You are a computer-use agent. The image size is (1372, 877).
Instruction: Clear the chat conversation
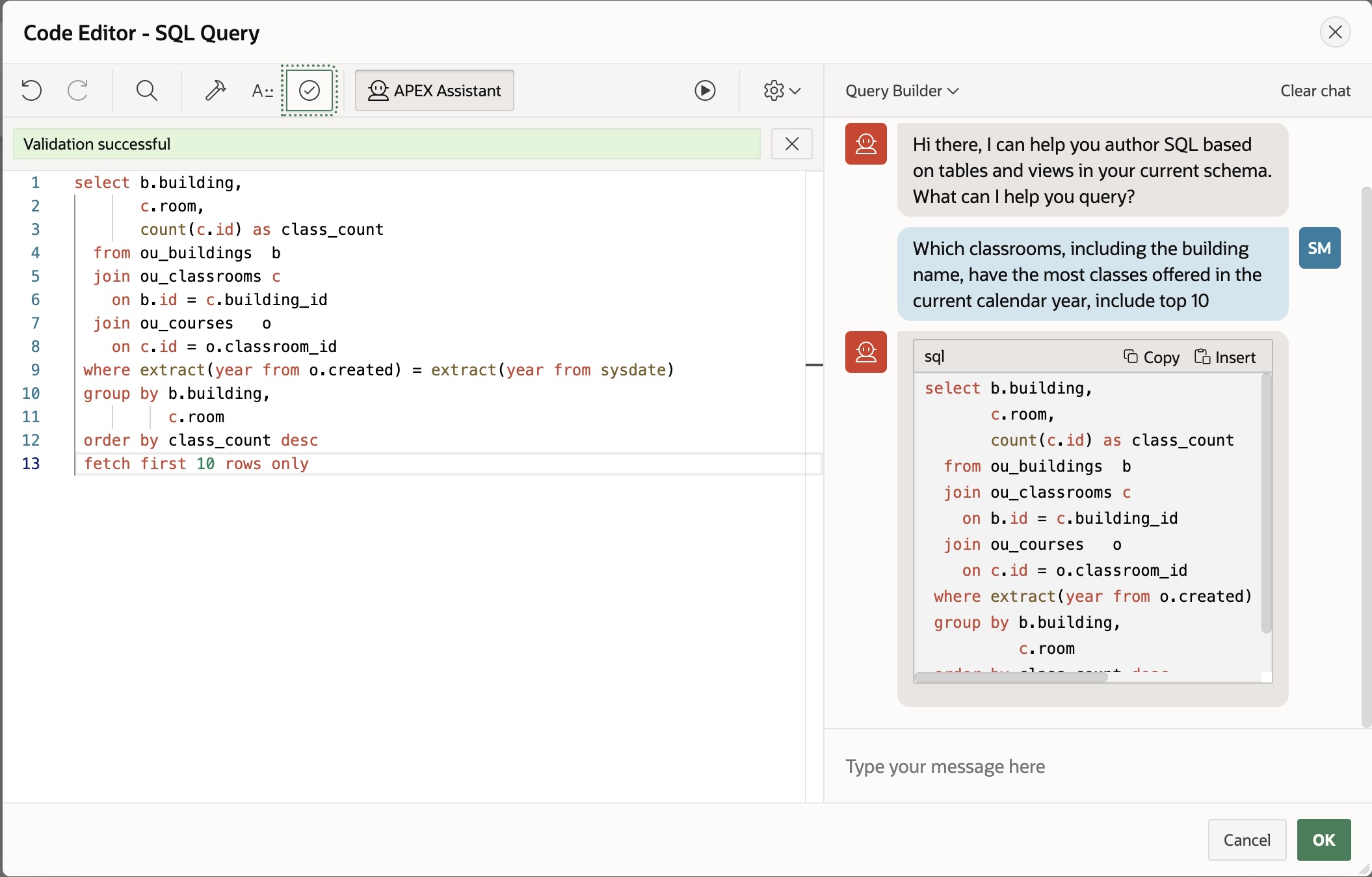pos(1315,90)
